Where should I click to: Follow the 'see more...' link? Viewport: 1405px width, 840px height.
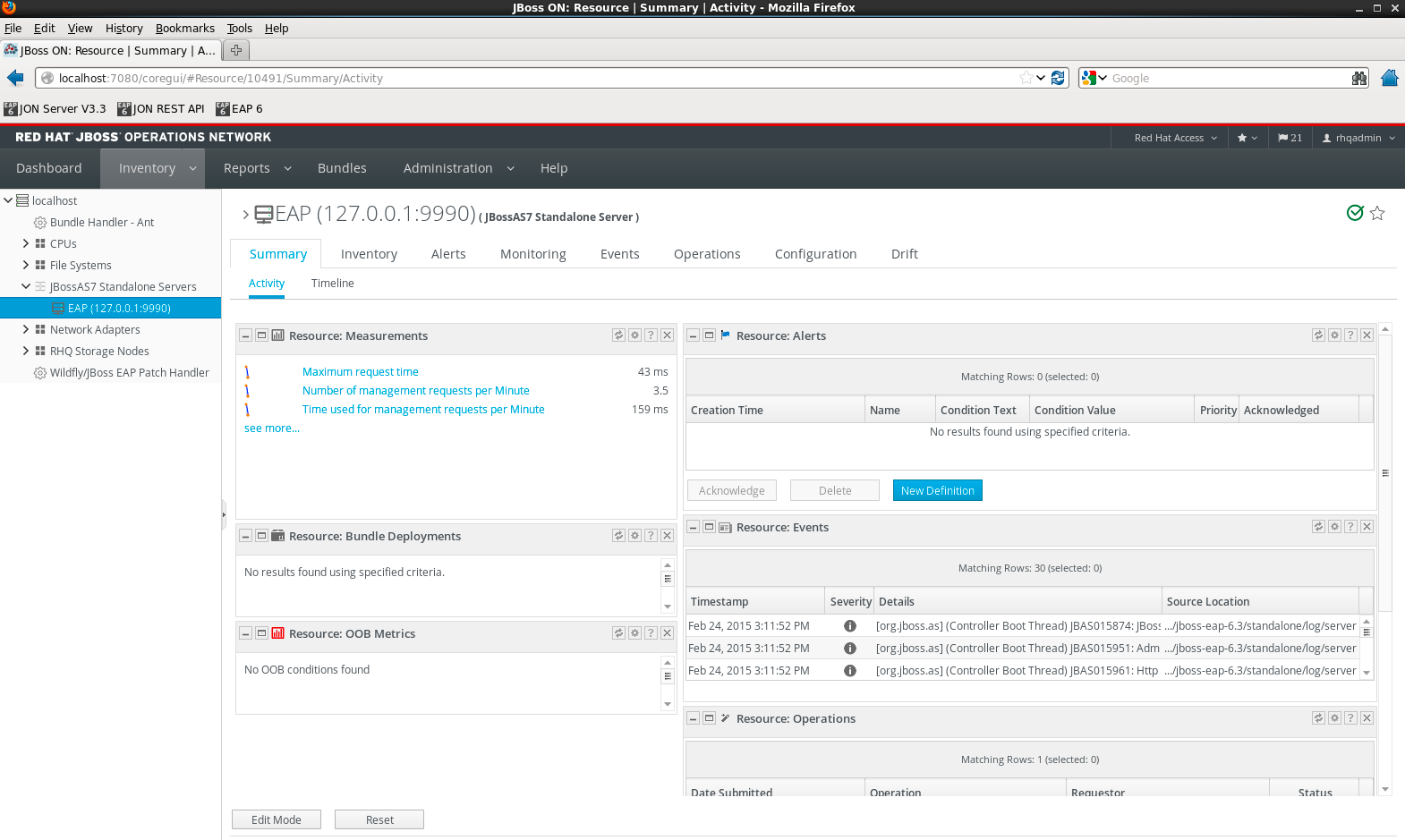(272, 428)
